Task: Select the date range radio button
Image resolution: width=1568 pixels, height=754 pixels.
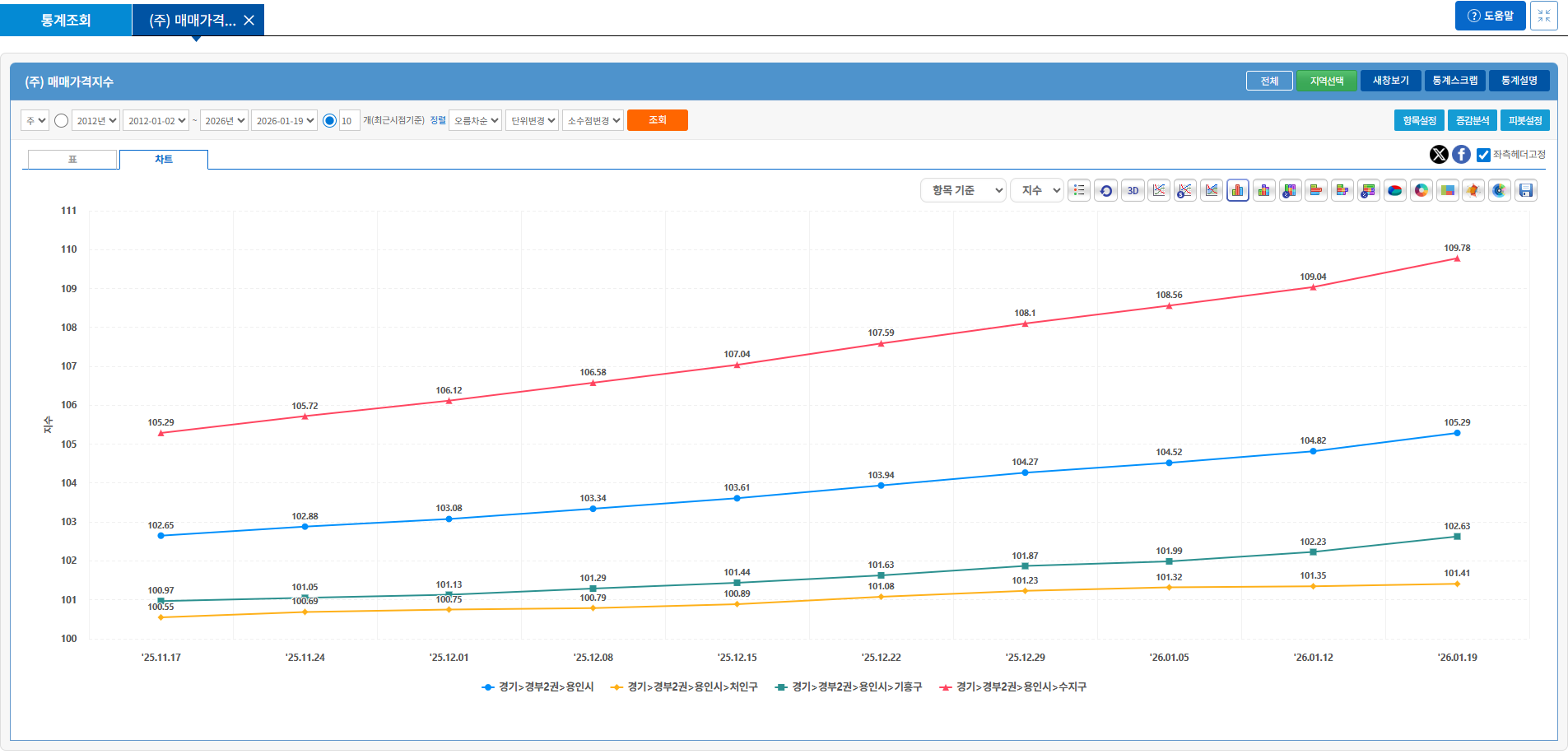Action: pos(61,120)
